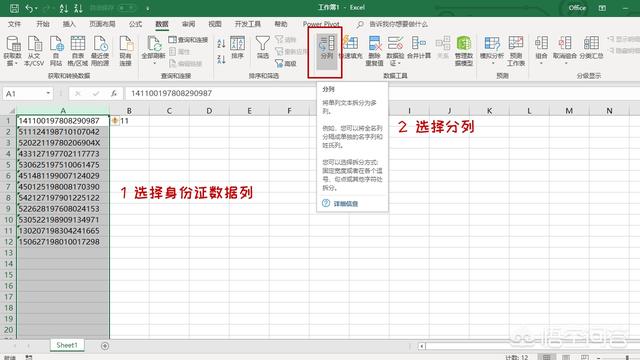The height and width of the screenshot is (360, 640).
Task: Open the 开发工具 (Developer) tab
Action: click(247, 24)
